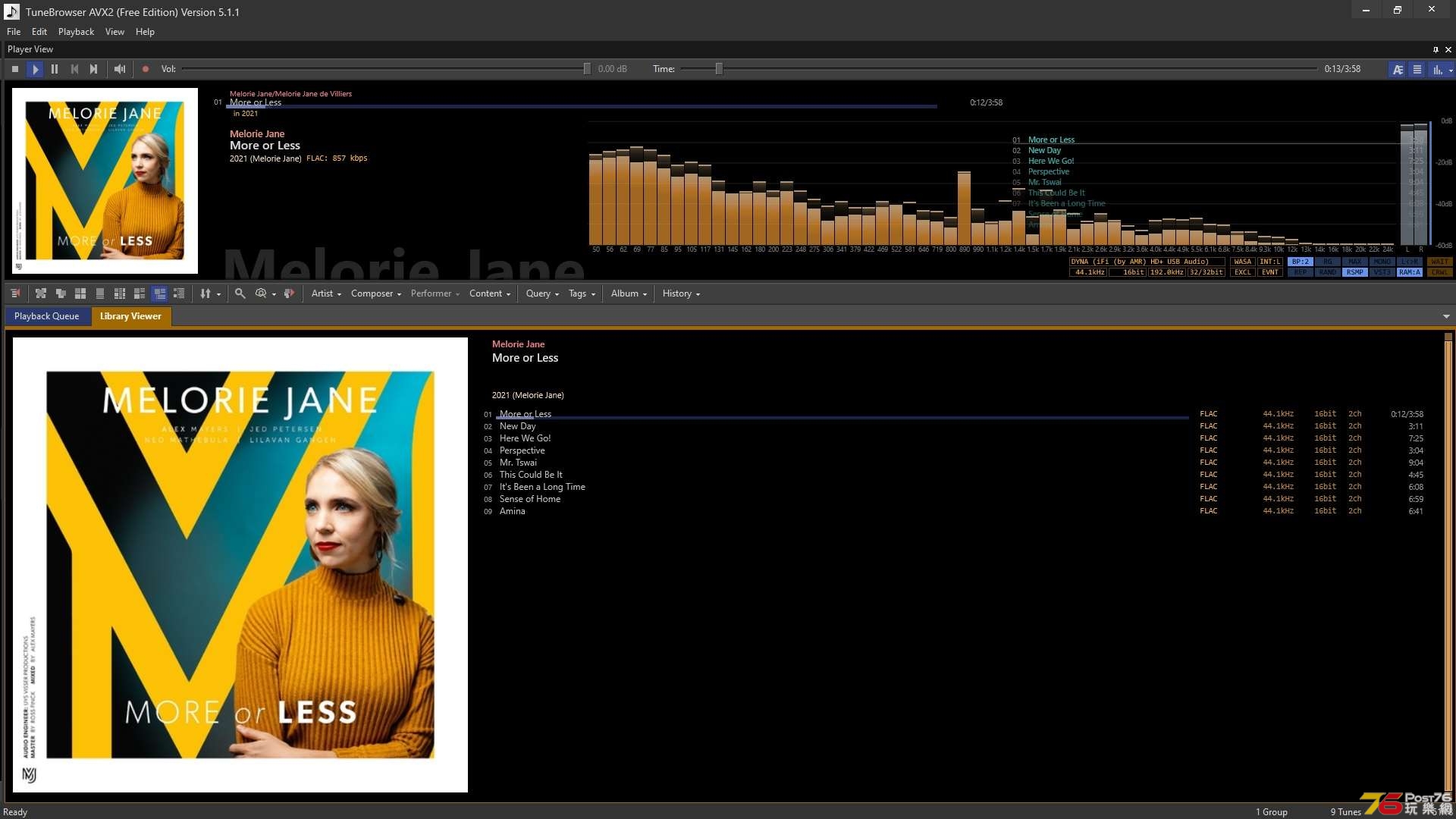The image size is (1456, 819).
Task: Click the highlighted album-with-tracks view icon
Action: click(x=159, y=293)
